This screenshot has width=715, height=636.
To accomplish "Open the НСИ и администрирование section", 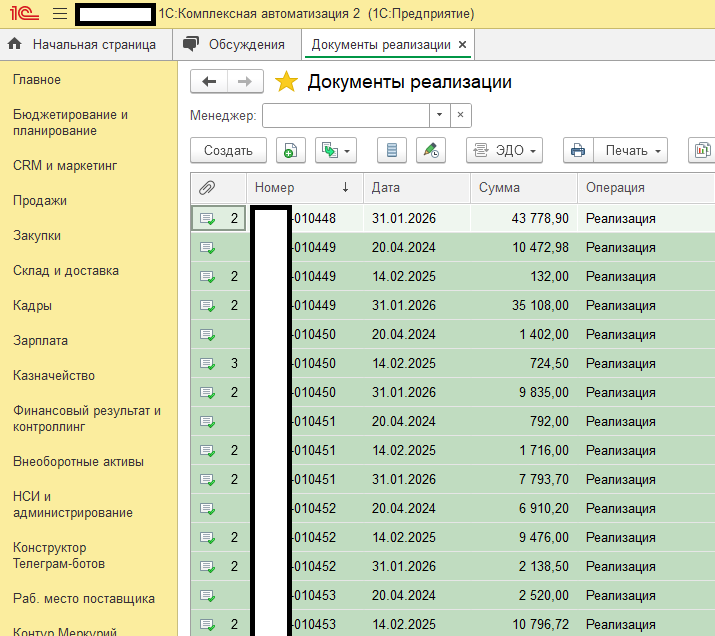I will tap(73, 504).
